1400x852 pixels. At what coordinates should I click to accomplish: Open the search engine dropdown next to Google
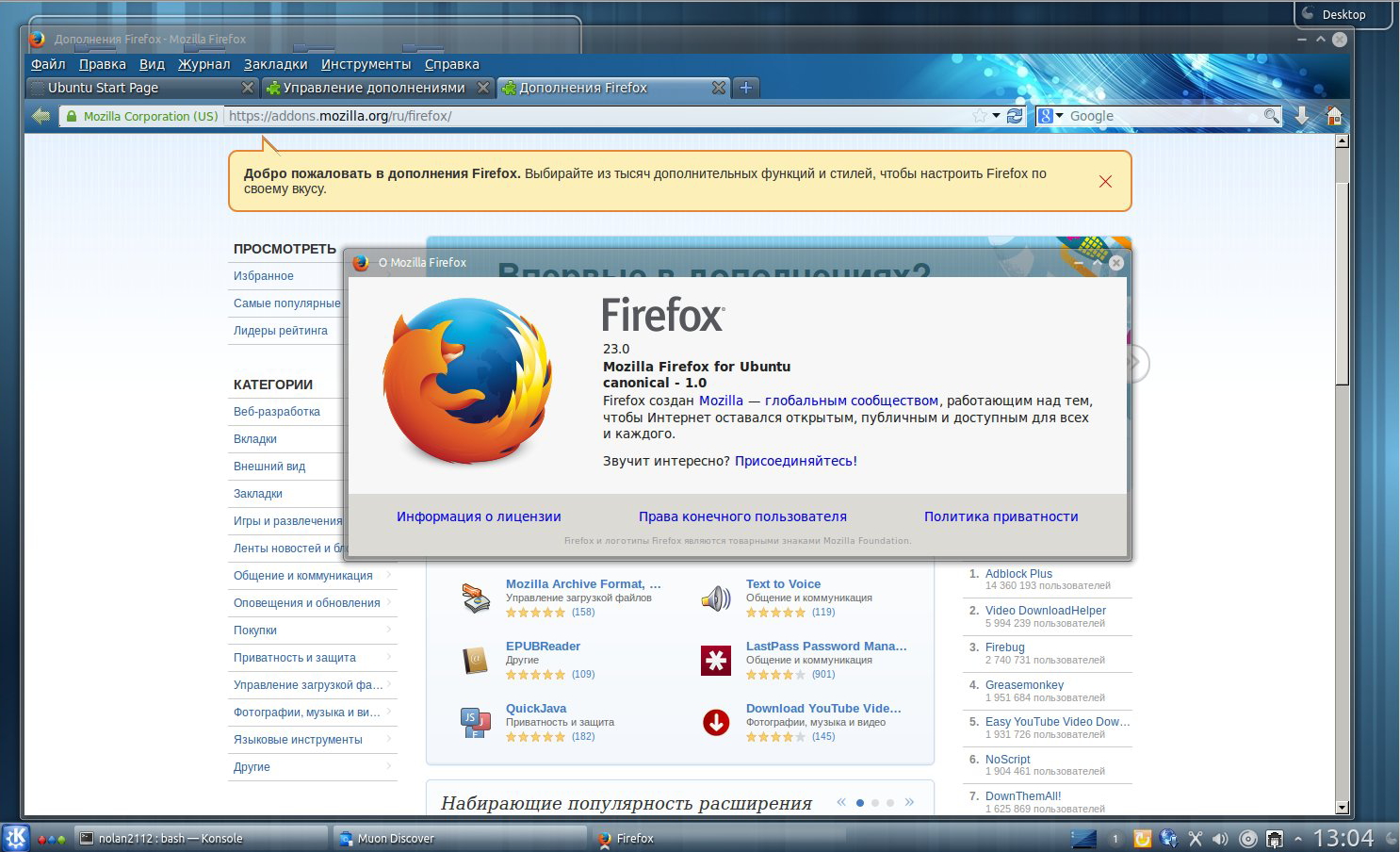tap(1061, 116)
